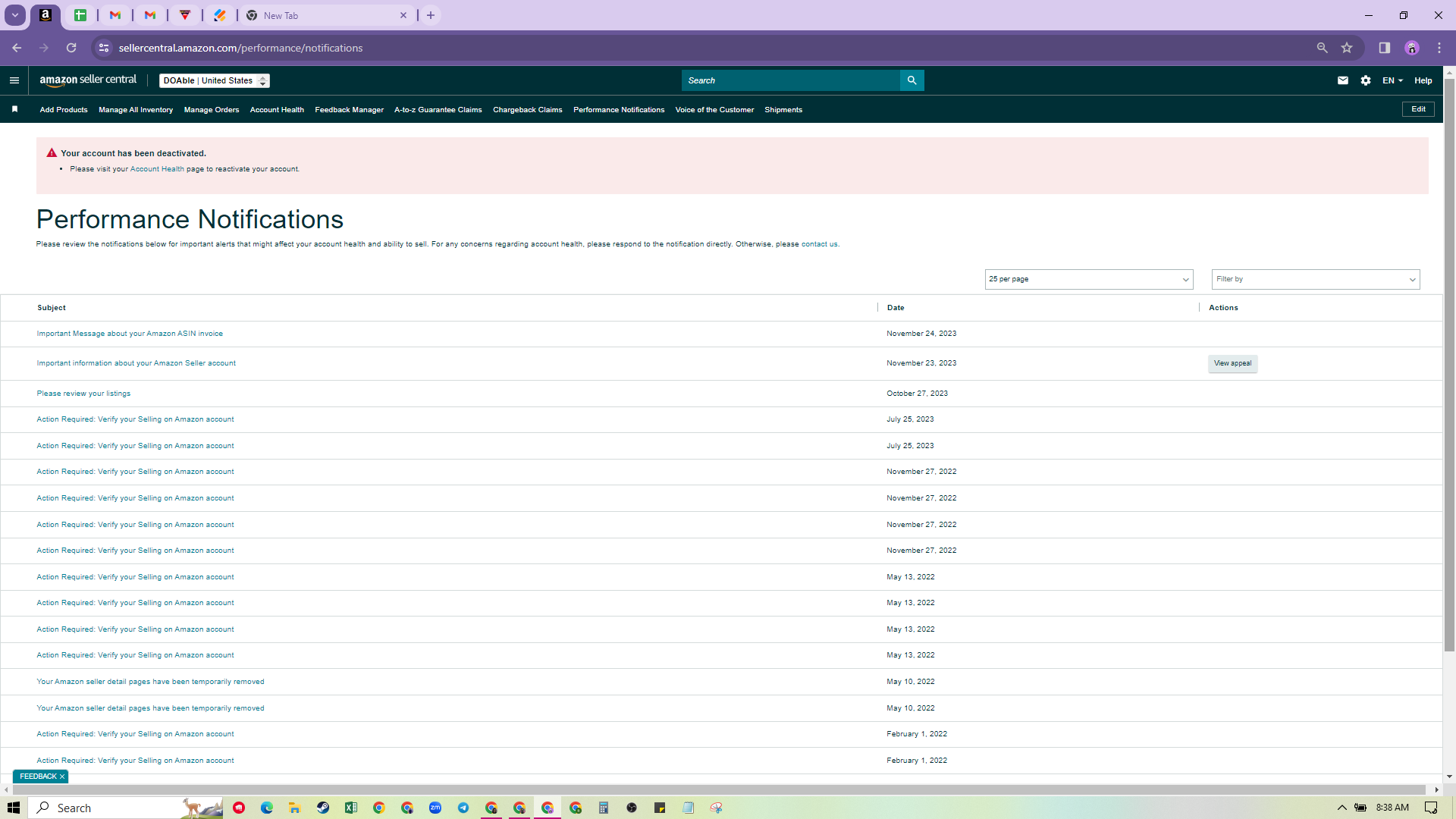Open the mail messages icon
1456x819 pixels.
[1342, 80]
